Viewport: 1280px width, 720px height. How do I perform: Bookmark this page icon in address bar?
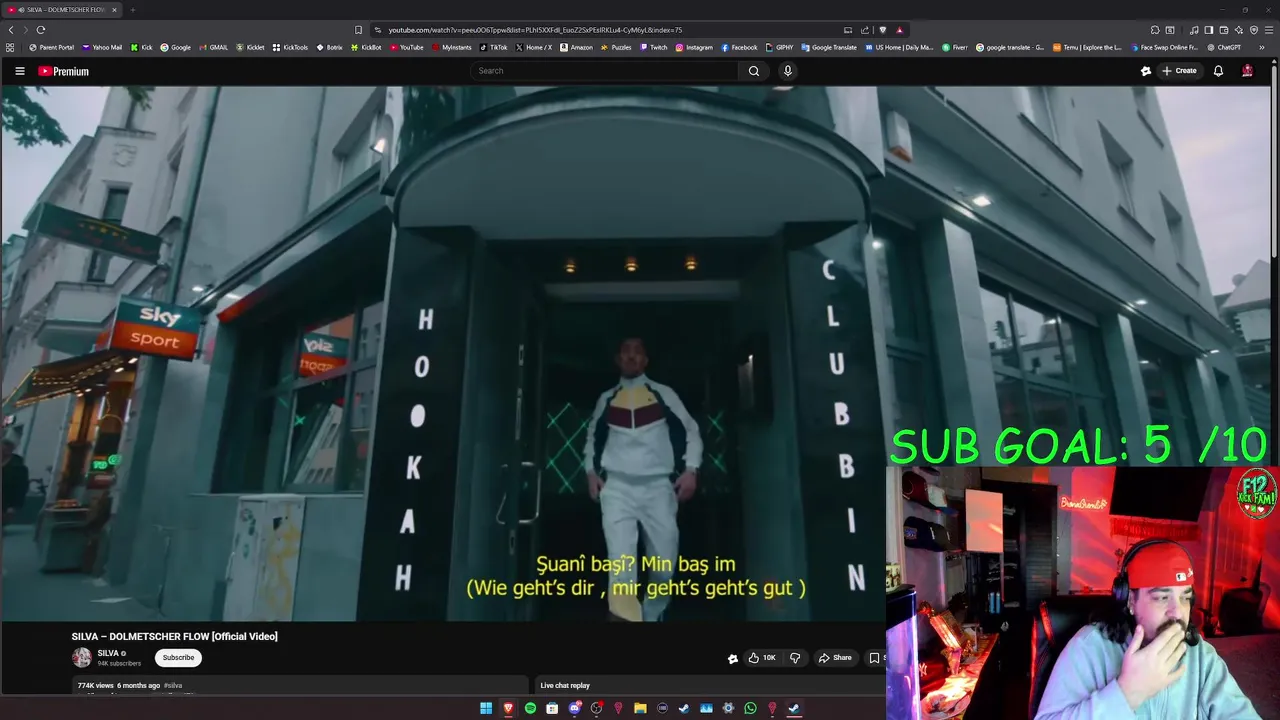tap(358, 30)
